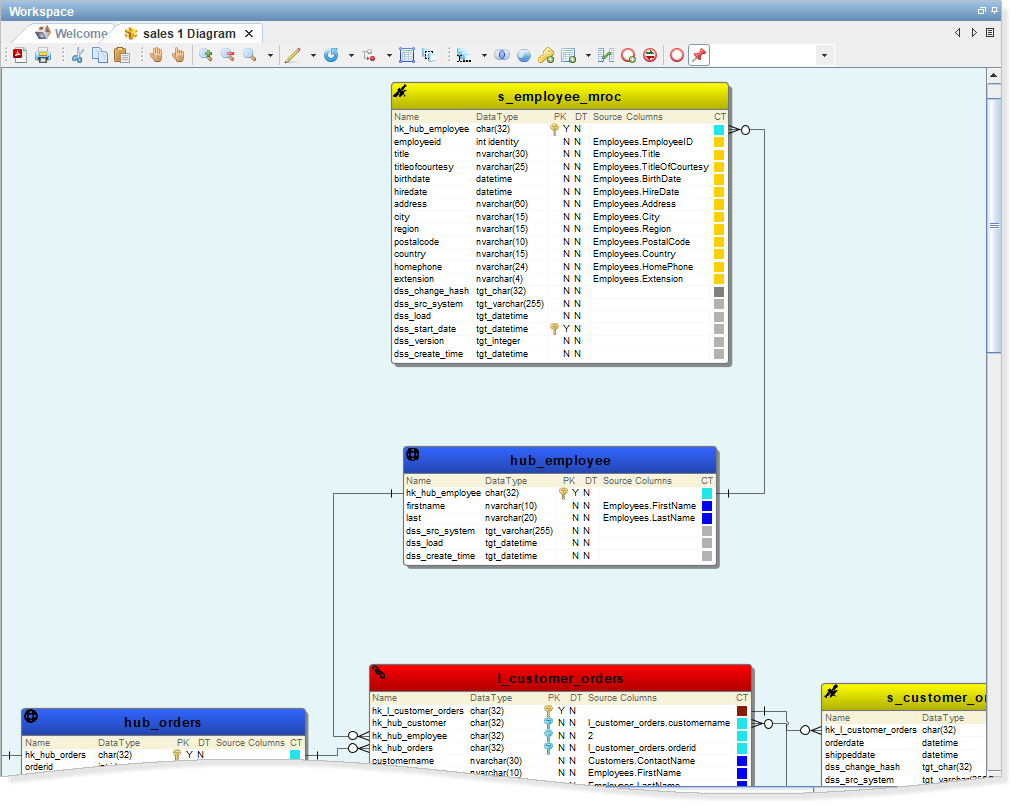Toggle the red circle toolbar button
The image size is (1017, 810).
tap(676, 56)
